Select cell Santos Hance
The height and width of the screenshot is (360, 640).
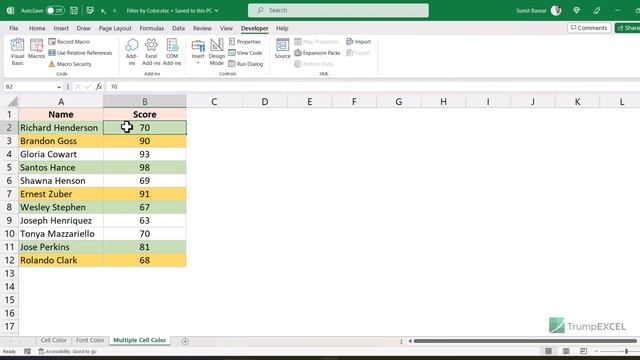(61, 167)
